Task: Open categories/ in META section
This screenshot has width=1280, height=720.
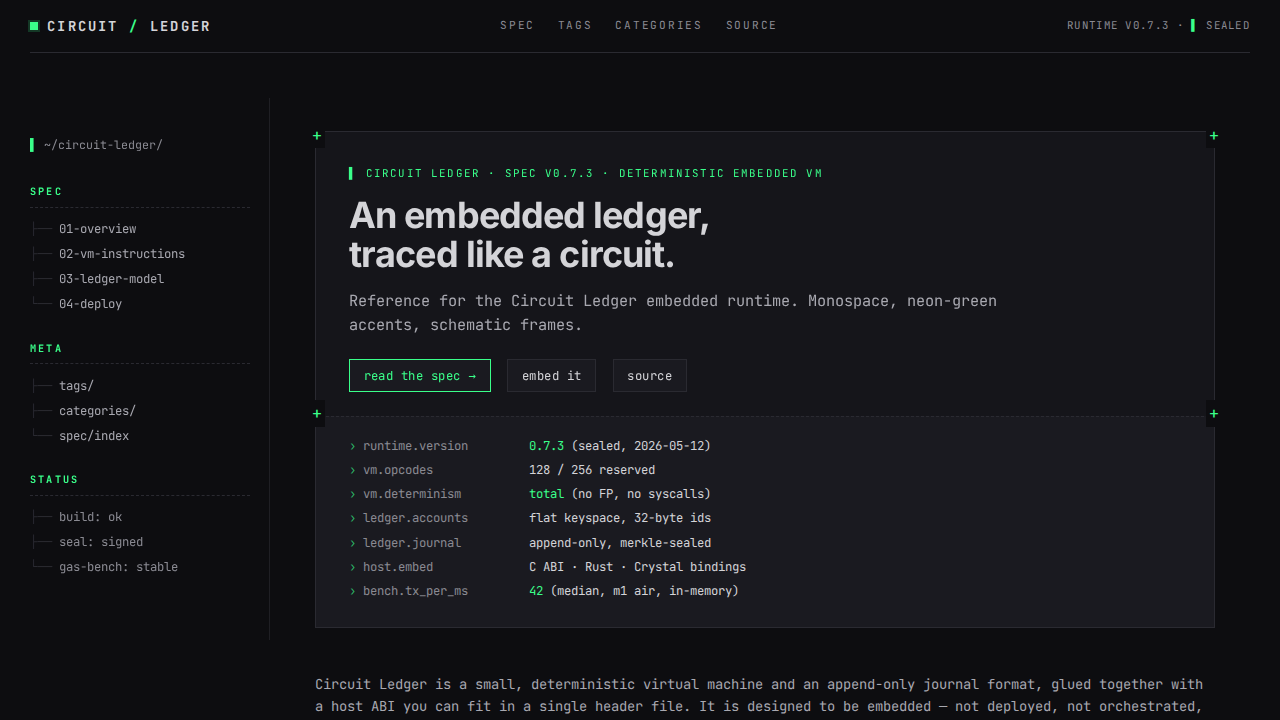Action: coord(97,411)
